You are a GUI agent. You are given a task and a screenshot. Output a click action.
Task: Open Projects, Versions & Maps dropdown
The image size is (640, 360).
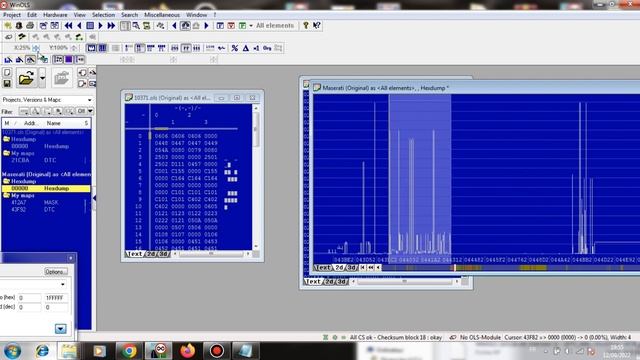[89, 100]
